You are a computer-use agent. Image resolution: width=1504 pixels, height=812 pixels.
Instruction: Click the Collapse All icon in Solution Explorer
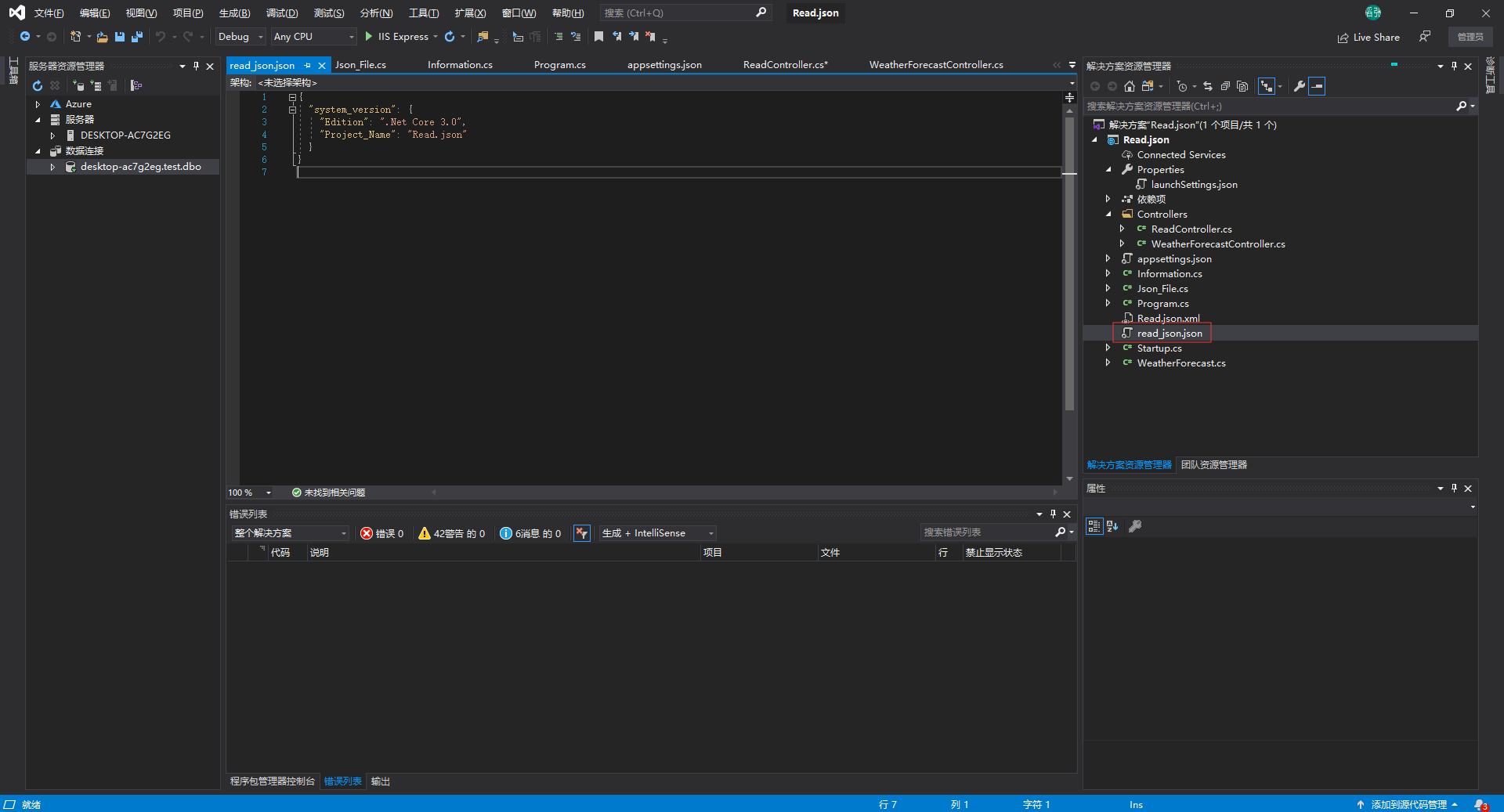1225,86
